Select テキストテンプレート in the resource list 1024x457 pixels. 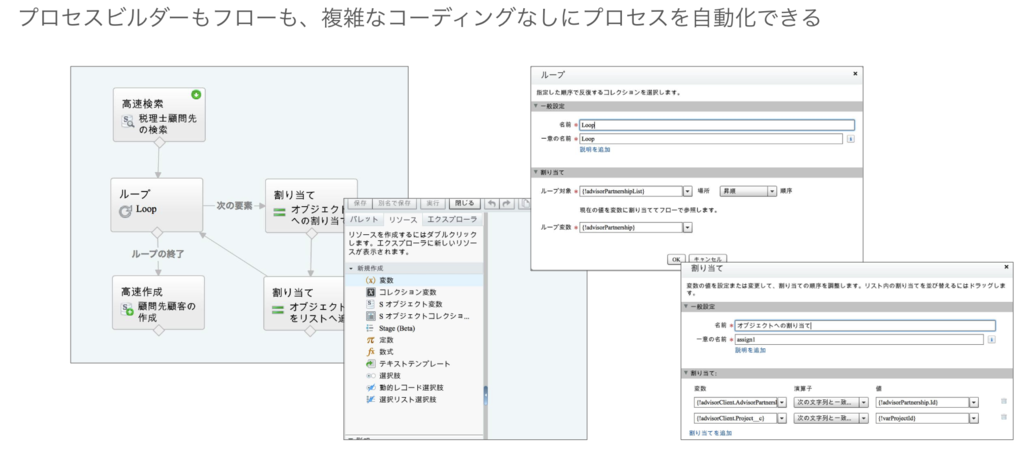414,364
